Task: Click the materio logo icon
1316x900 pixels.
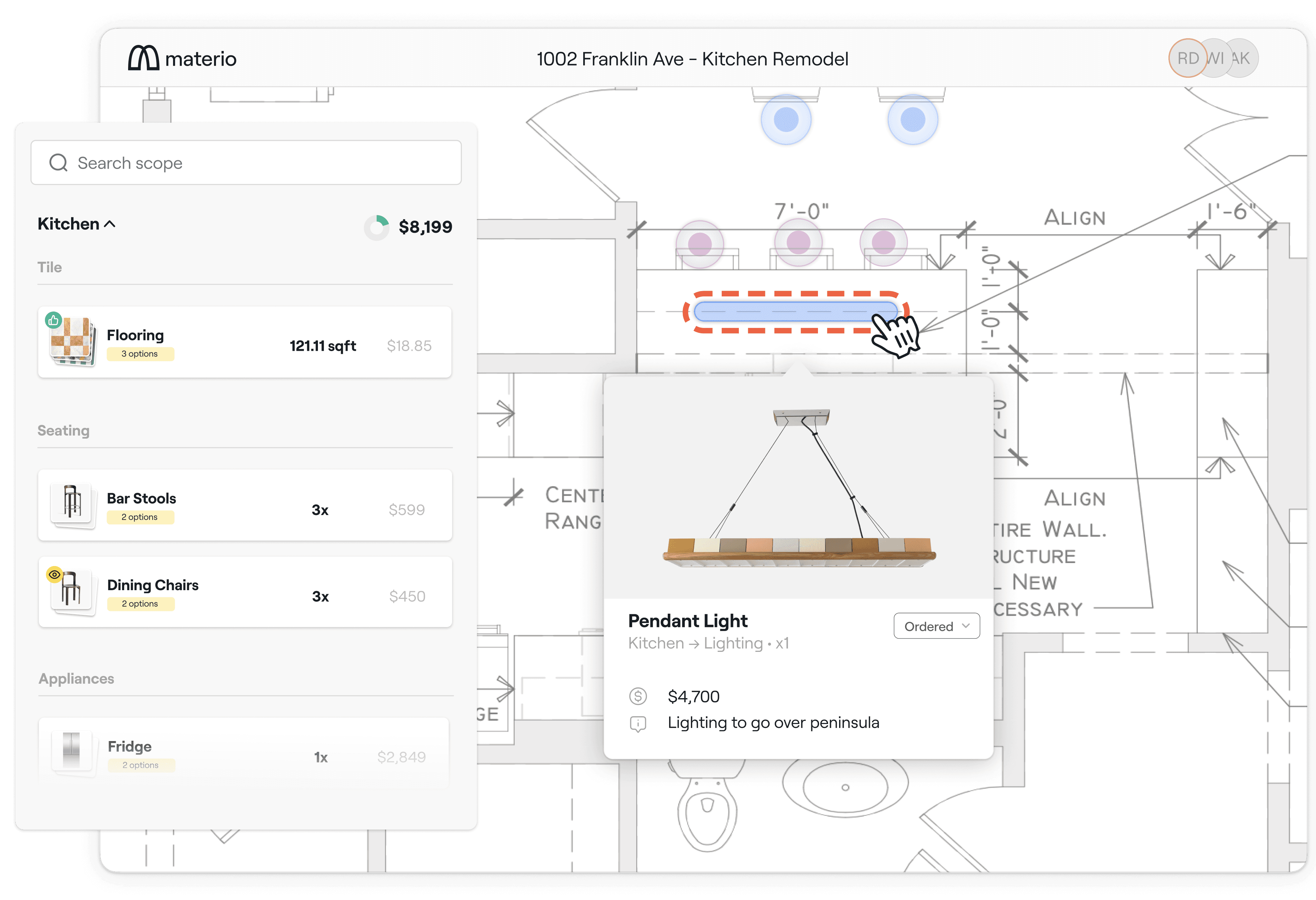Action: click(x=143, y=58)
